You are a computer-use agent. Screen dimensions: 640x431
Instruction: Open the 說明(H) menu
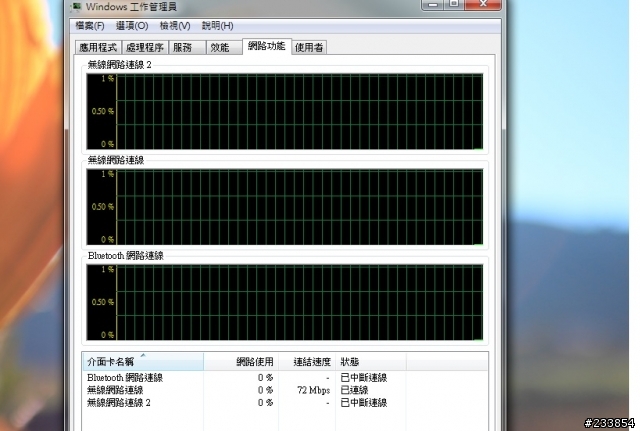(x=218, y=26)
